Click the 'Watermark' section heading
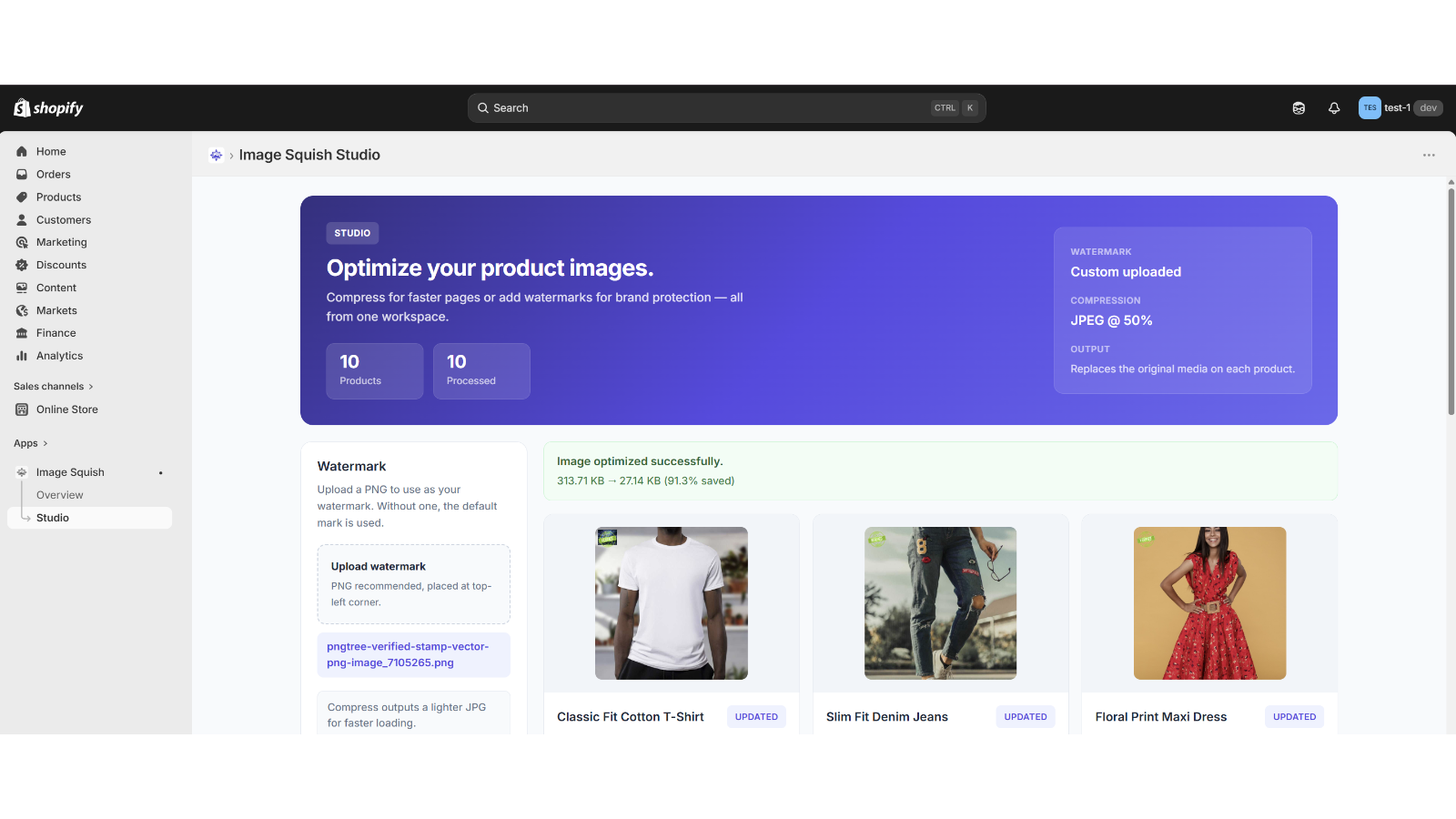This screenshot has height=819, width=1456. [x=351, y=467]
